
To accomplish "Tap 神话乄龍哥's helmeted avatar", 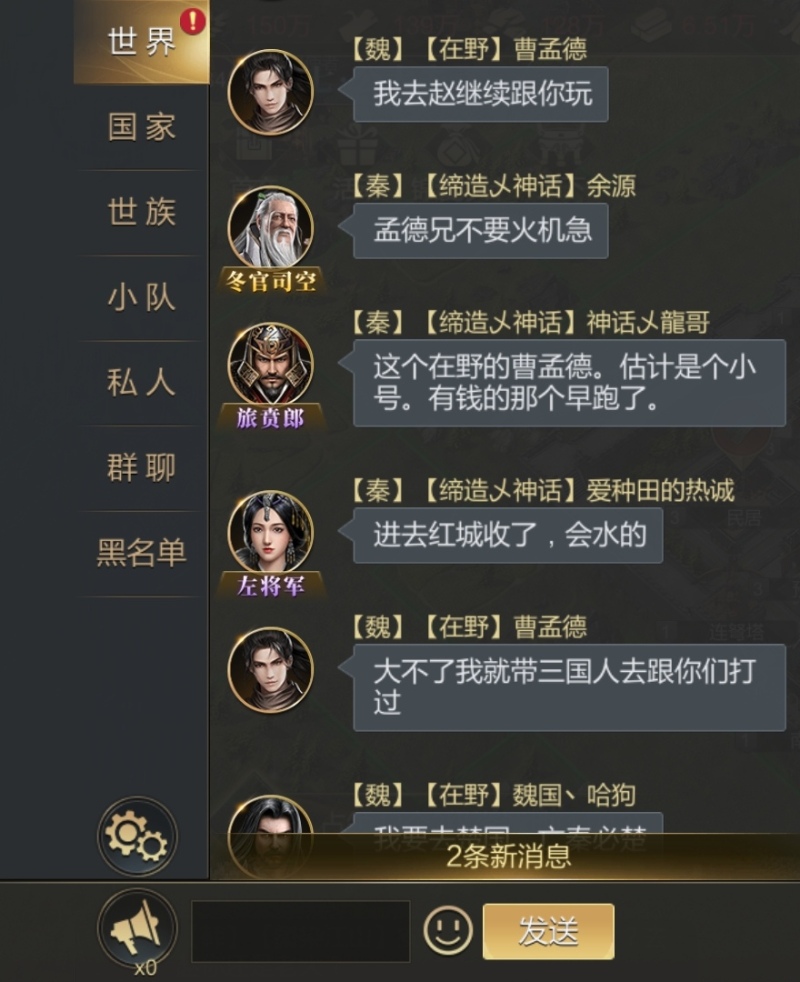I will pyautogui.click(x=271, y=364).
